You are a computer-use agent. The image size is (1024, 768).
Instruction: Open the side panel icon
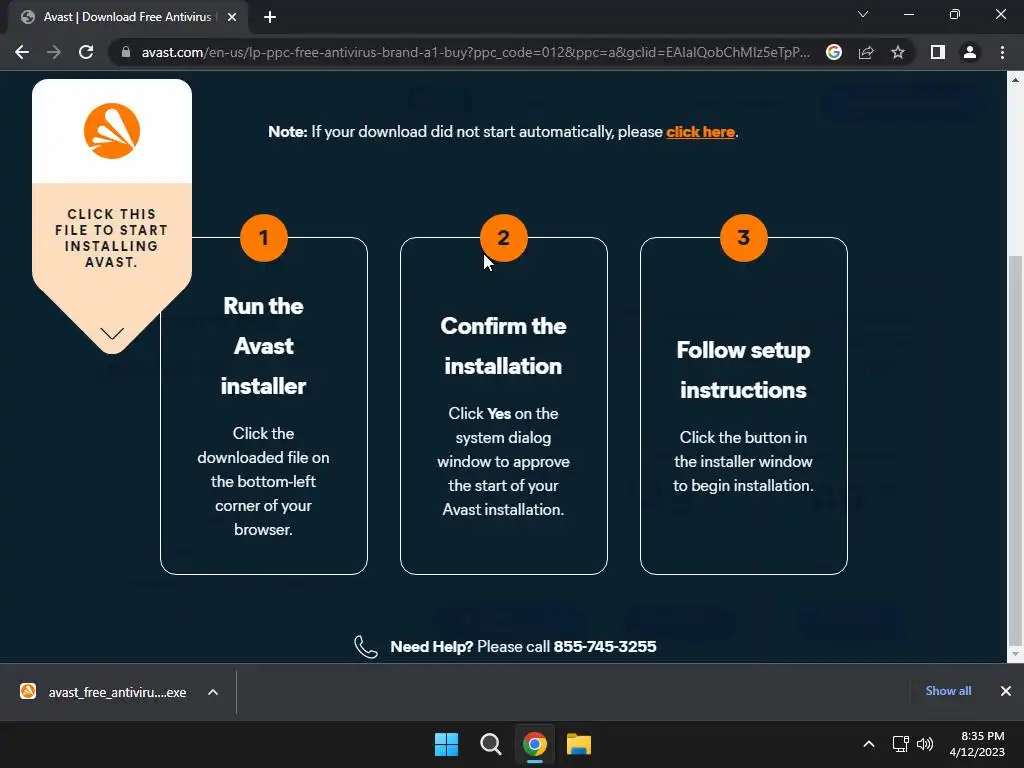(938, 52)
